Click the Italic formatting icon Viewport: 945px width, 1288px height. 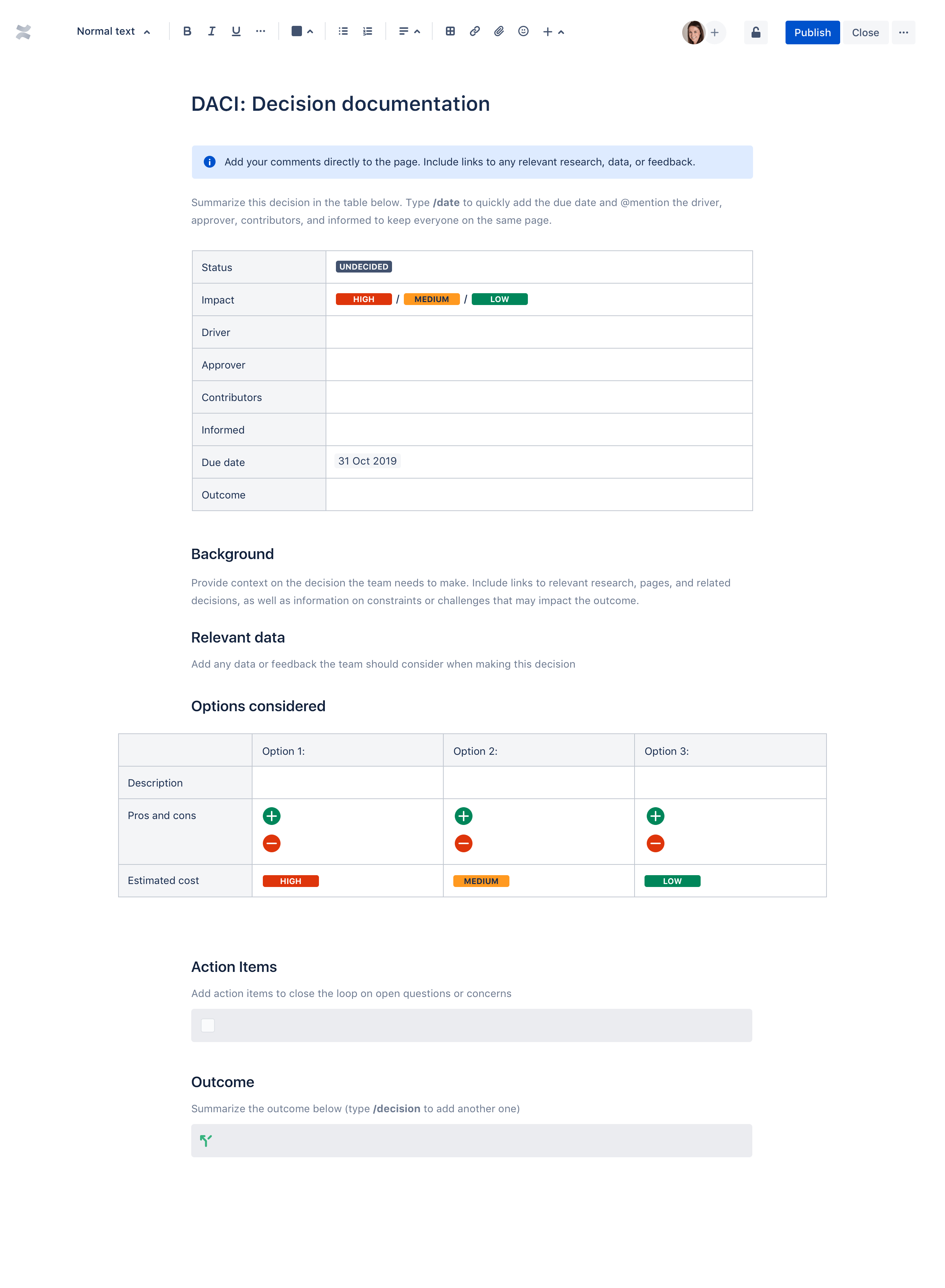tap(211, 31)
